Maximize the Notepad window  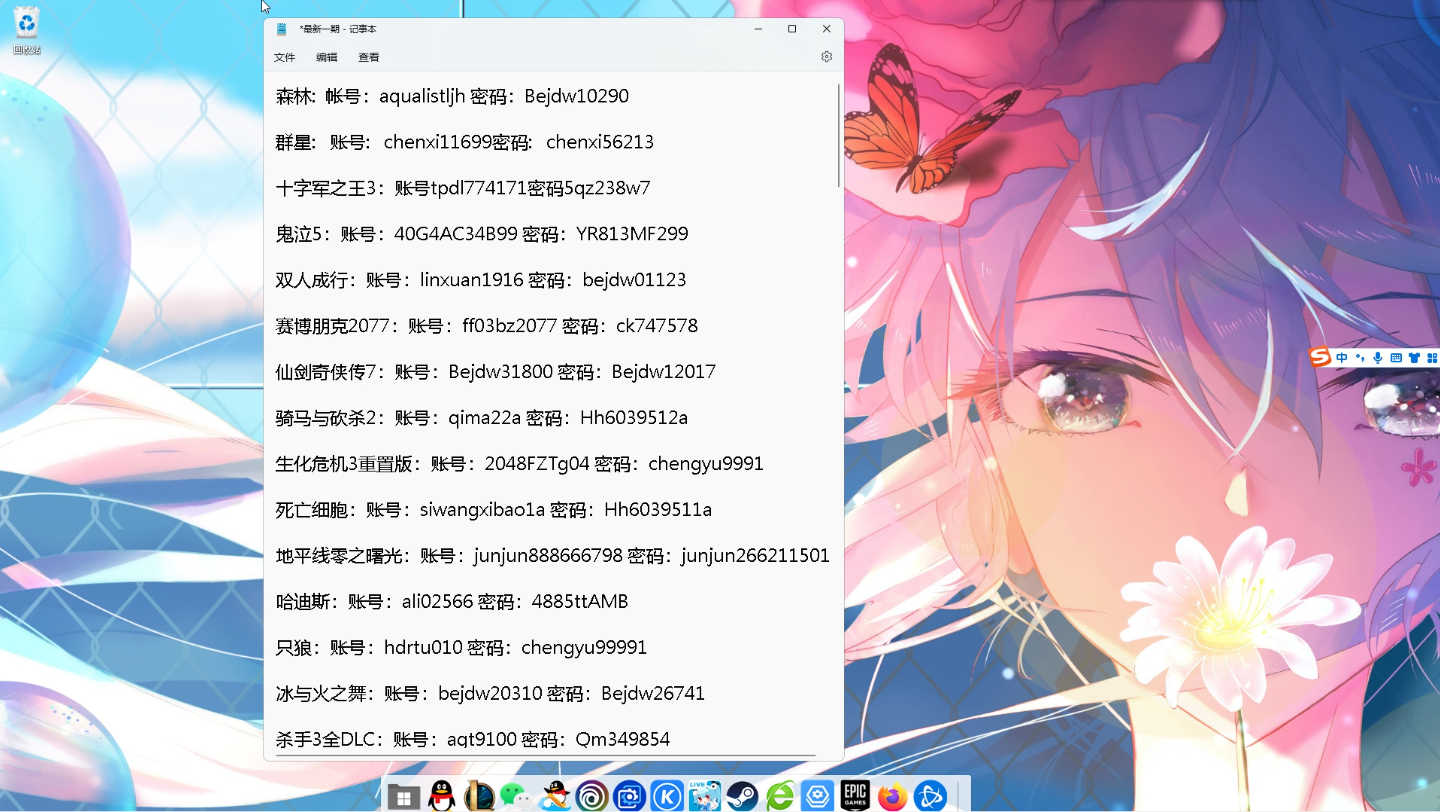[x=792, y=29]
